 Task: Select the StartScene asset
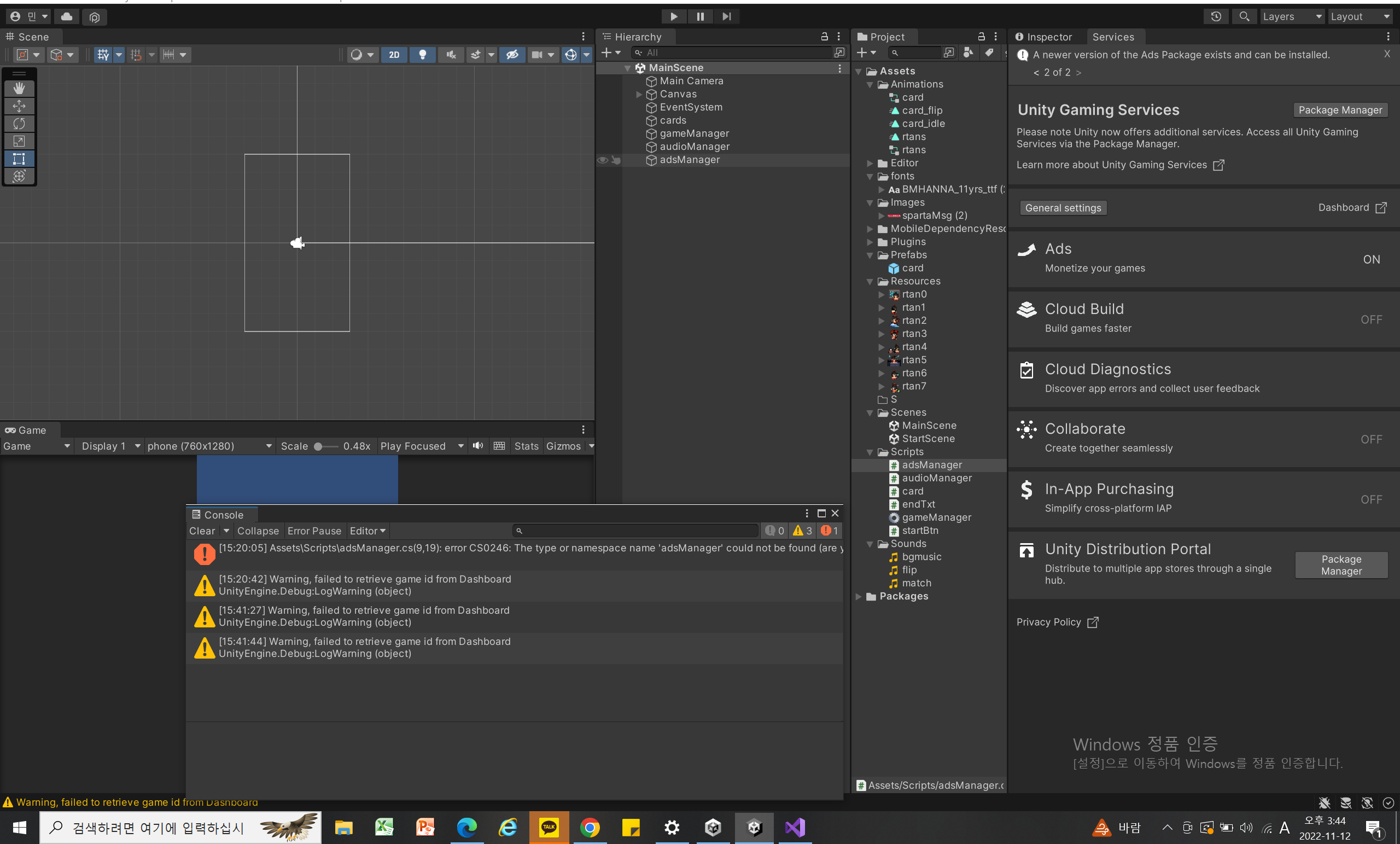click(x=928, y=439)
